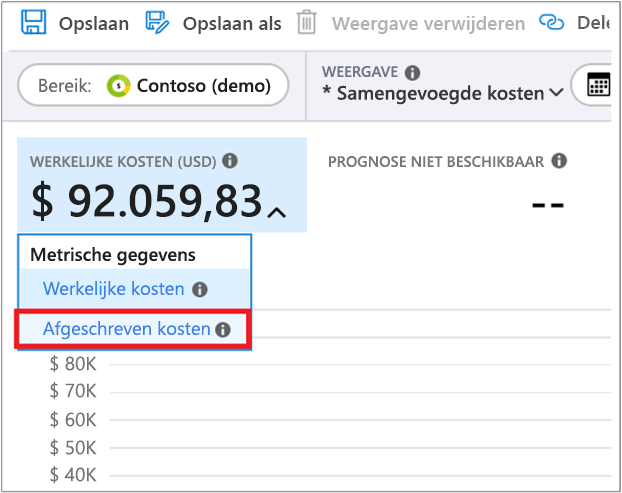622x493 pixels.
Task: Click the Opslaan als save-as icon
Action: tap(157, 23)
